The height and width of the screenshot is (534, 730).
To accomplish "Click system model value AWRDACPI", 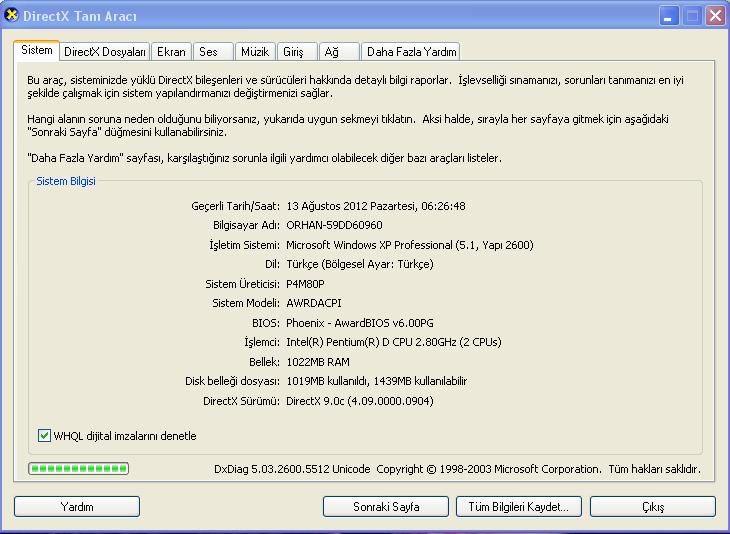I will 314,303.
